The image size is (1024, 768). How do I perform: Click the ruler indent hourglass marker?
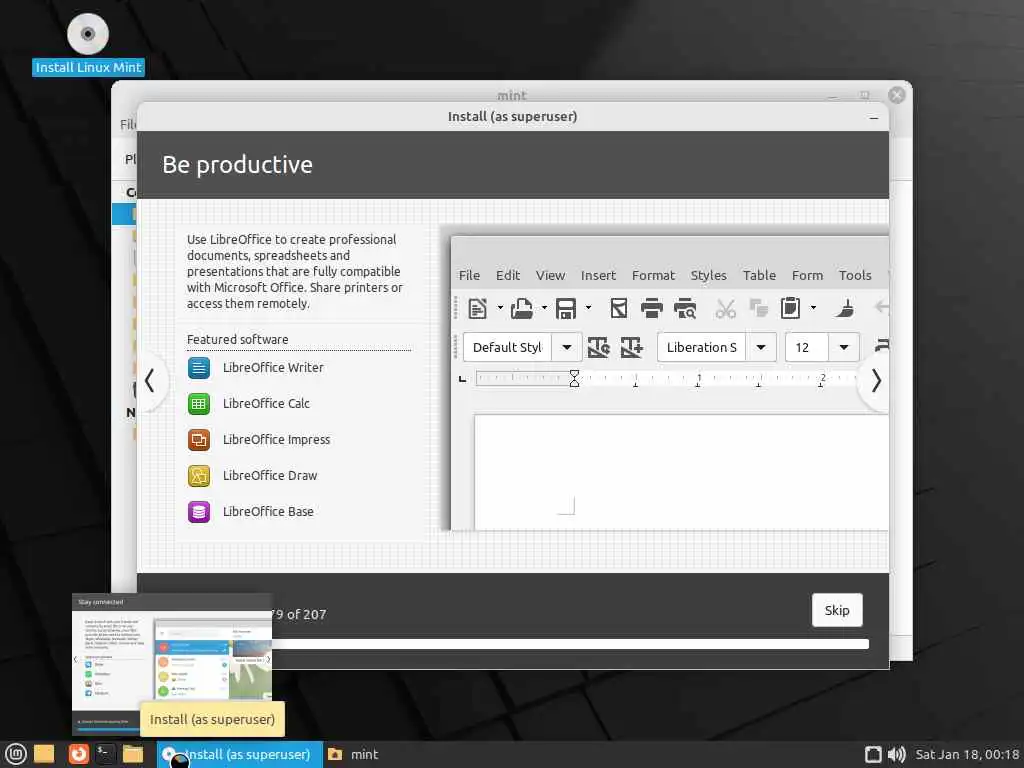[x=574, y=378]
